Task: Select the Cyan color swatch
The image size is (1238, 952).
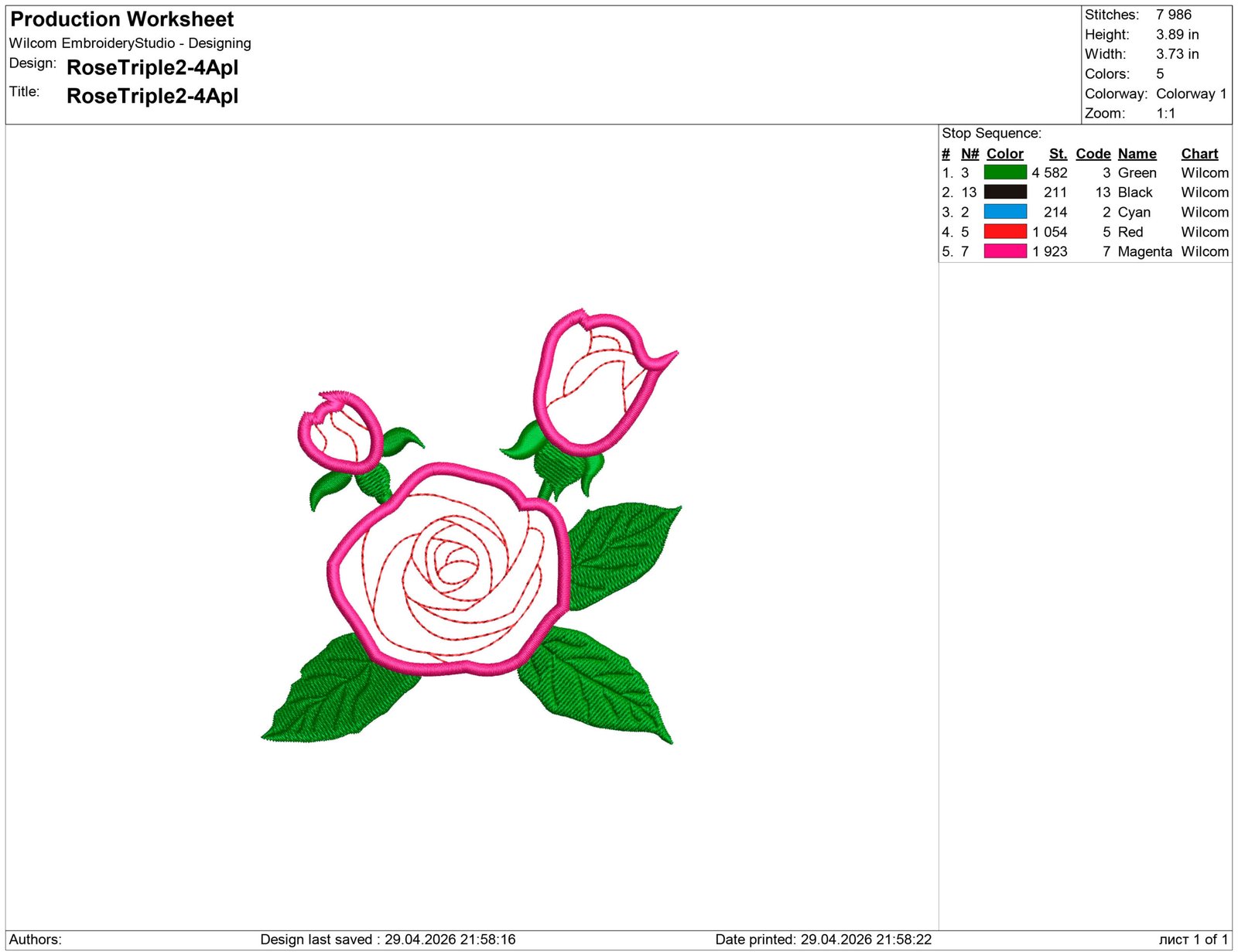Action: (x=1004, y=212)
